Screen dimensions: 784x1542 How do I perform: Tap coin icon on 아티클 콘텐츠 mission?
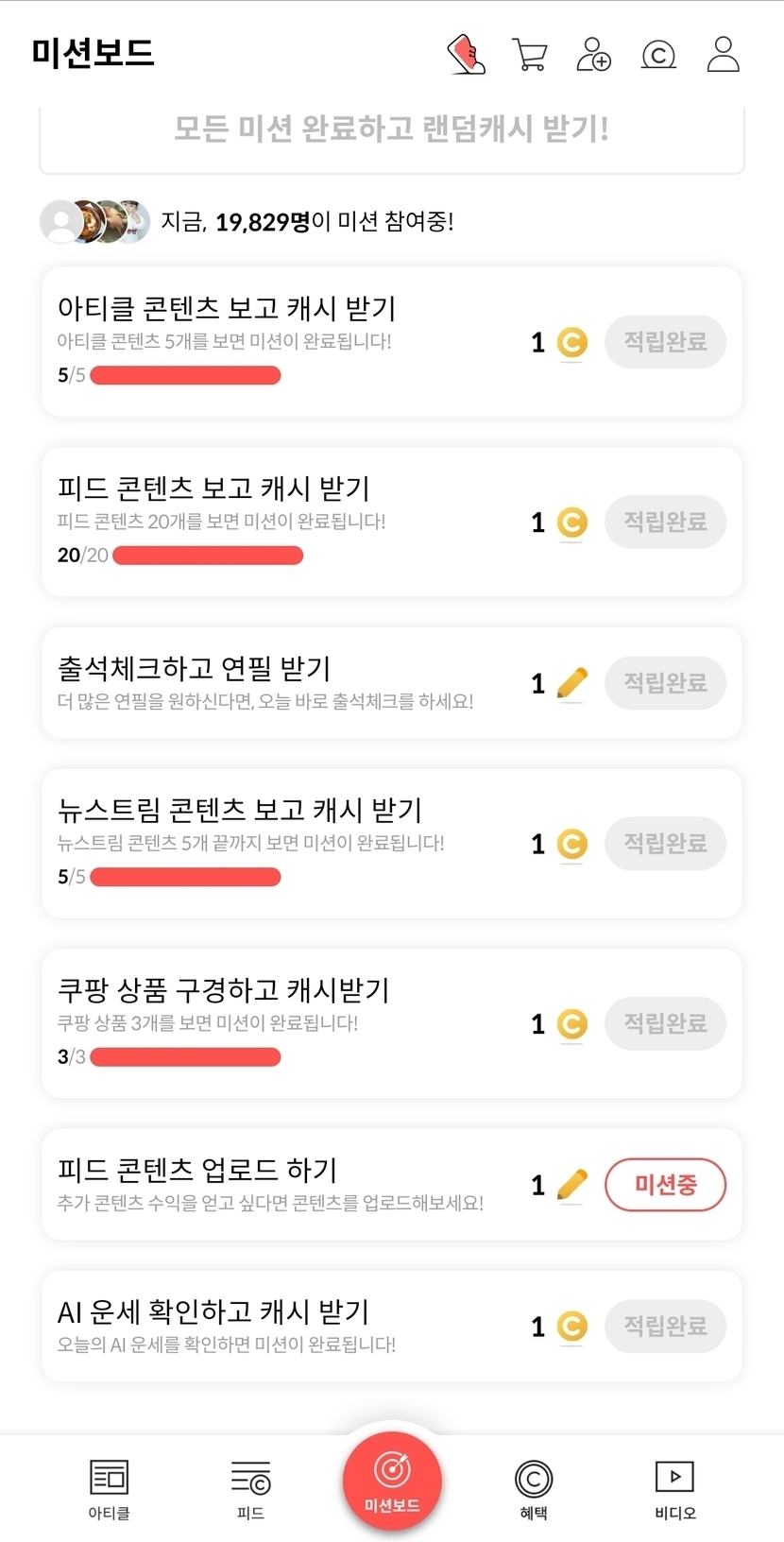tap(571, 342)
